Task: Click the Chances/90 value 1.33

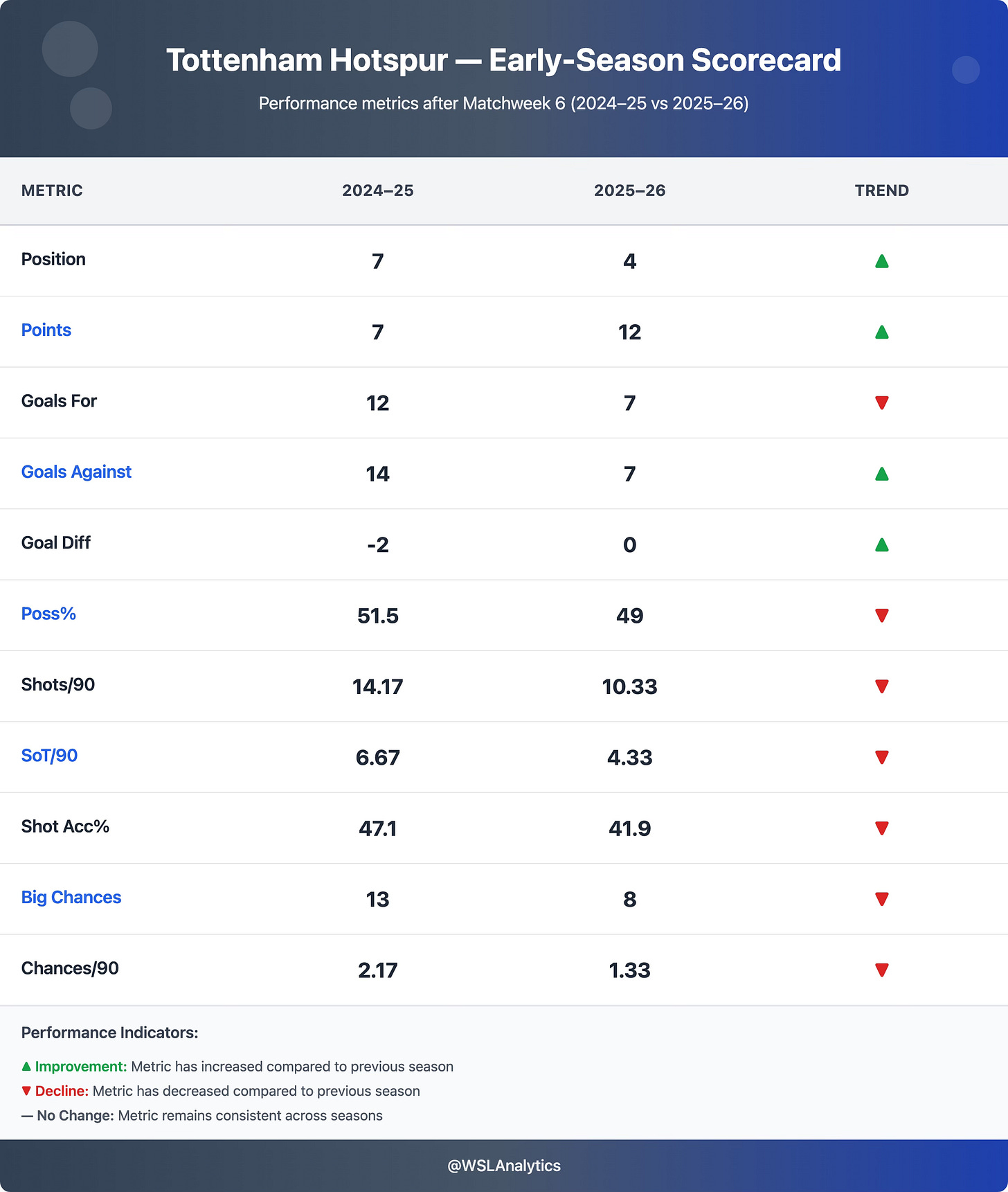Action: tap(630, 970)
